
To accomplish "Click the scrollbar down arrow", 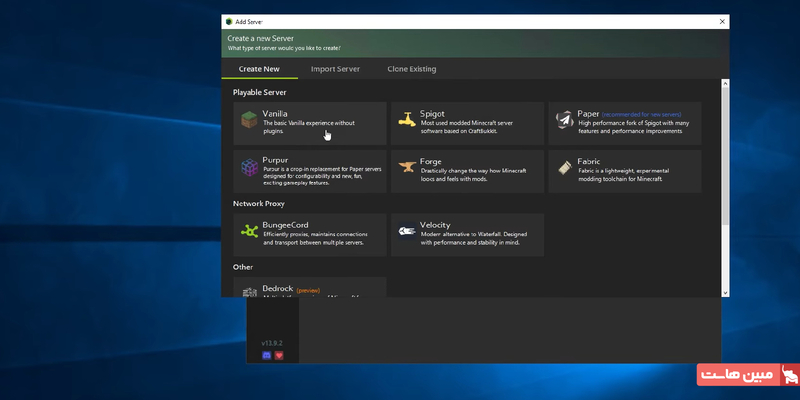I will [725, 293].
